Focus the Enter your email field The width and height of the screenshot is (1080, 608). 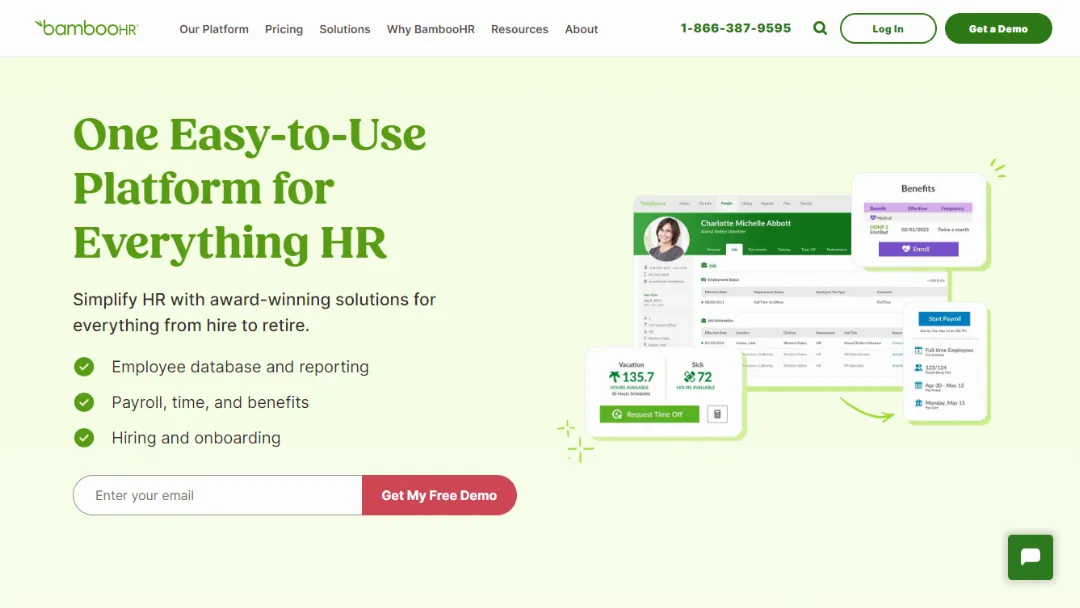click(218, 495)
